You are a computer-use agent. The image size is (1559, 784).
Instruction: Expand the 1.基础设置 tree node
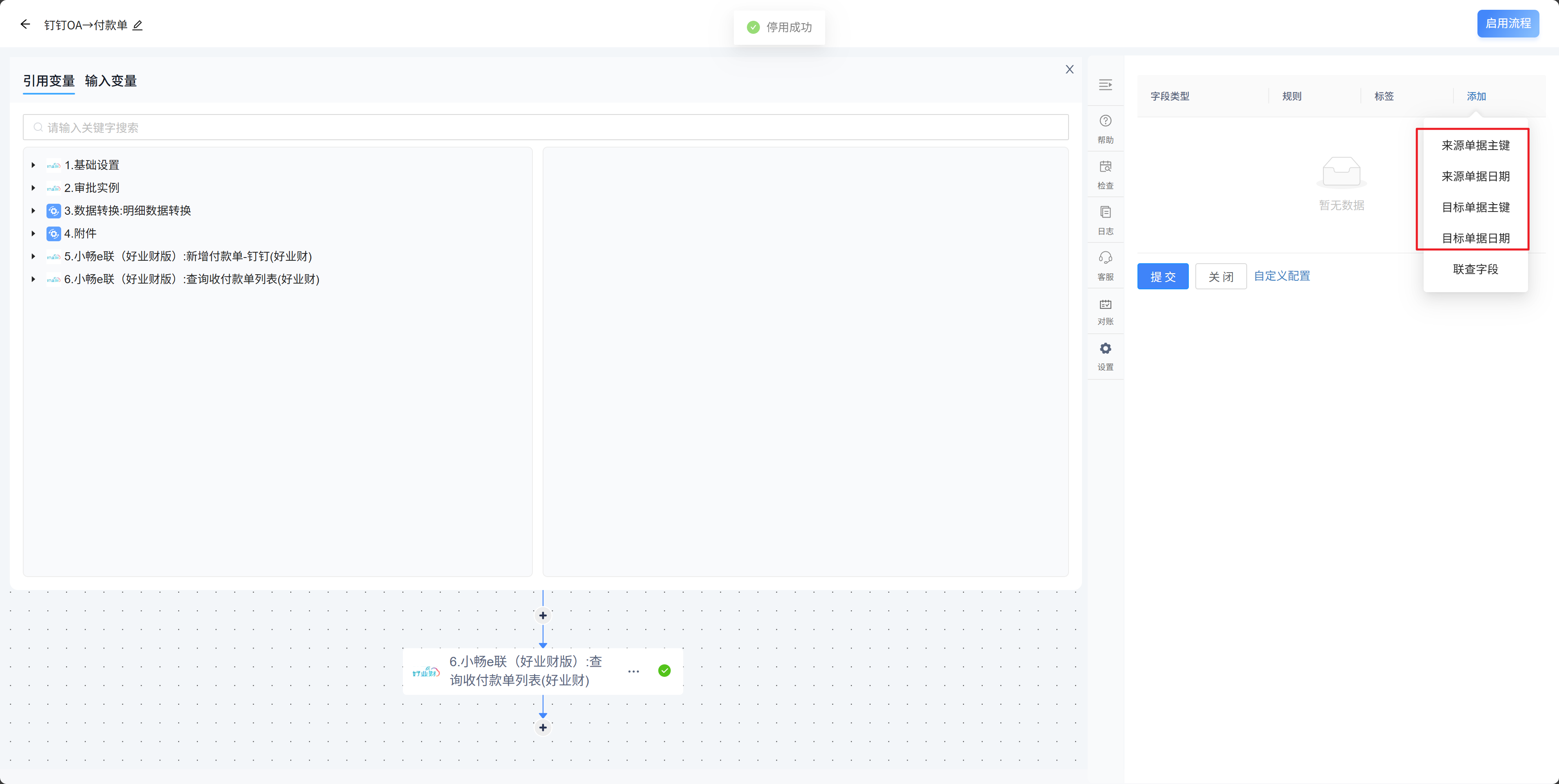coord(33,165)
